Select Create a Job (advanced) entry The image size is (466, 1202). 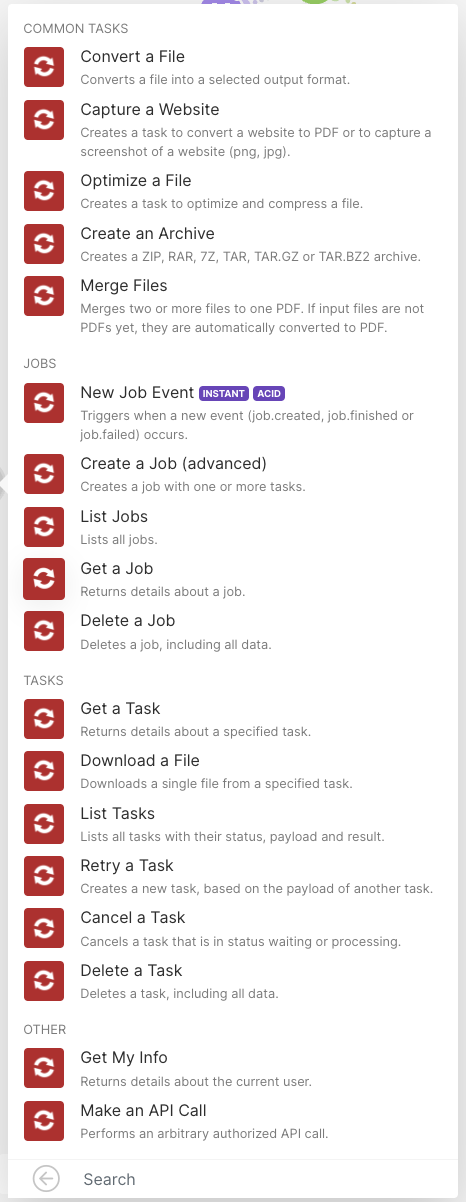click(233, 474)
